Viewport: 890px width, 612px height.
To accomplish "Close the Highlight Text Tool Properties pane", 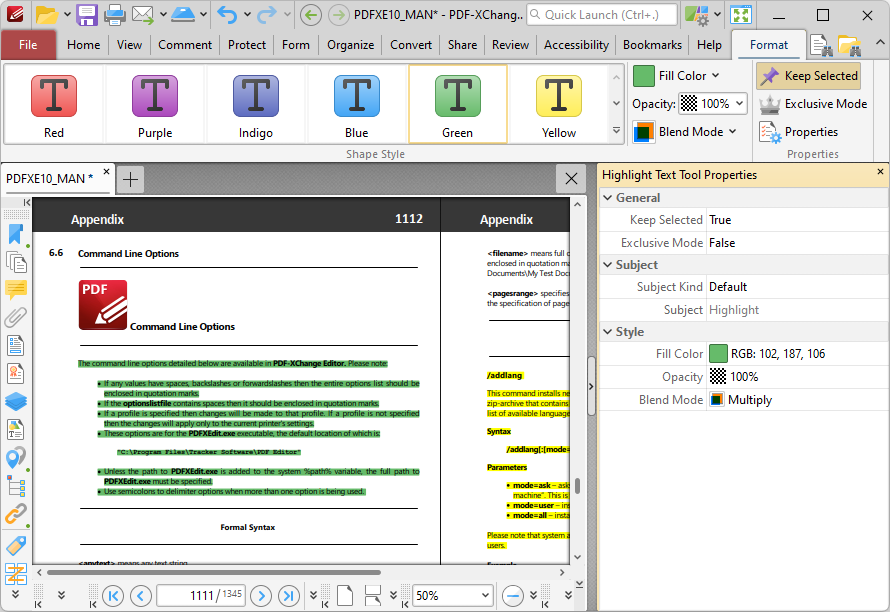I will point(880,171).
